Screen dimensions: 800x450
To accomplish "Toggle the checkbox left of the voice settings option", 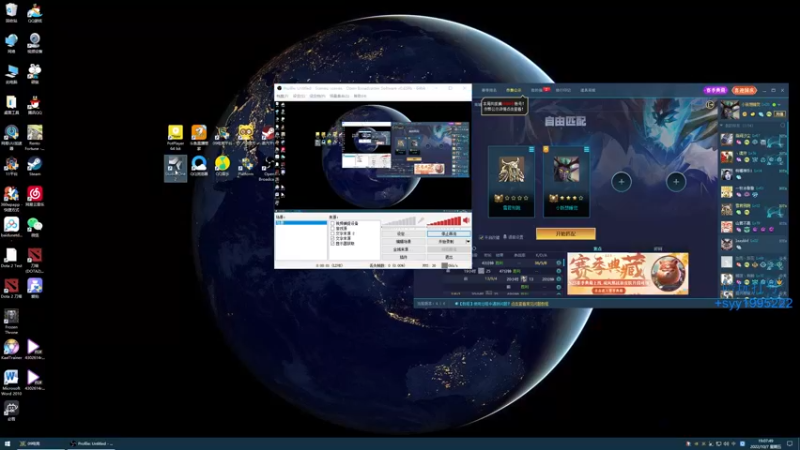I will (x=481, y=237).
